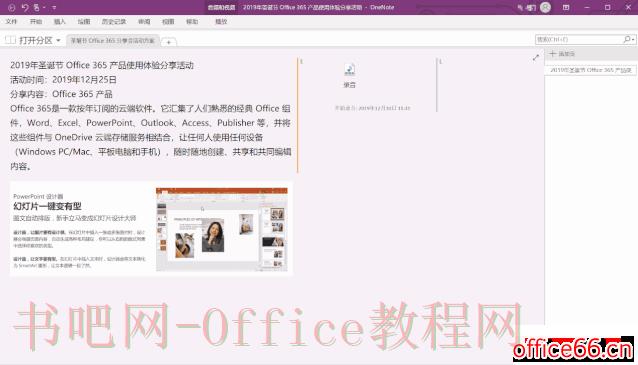Image resolution: width=638 pixels, height=365 pixels.
Task: Open the ribbon display options icon
Action: (566, 7)
